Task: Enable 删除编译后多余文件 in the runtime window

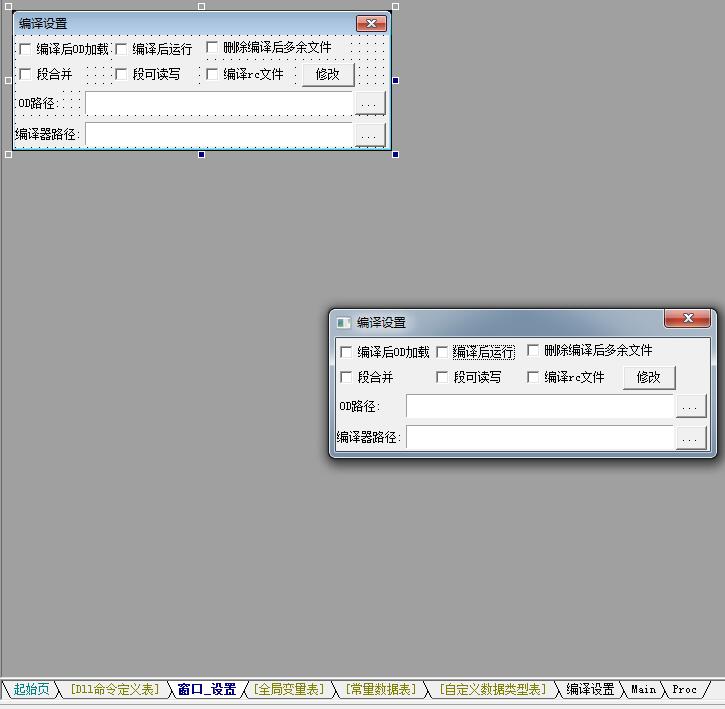Action: (533, 350)
